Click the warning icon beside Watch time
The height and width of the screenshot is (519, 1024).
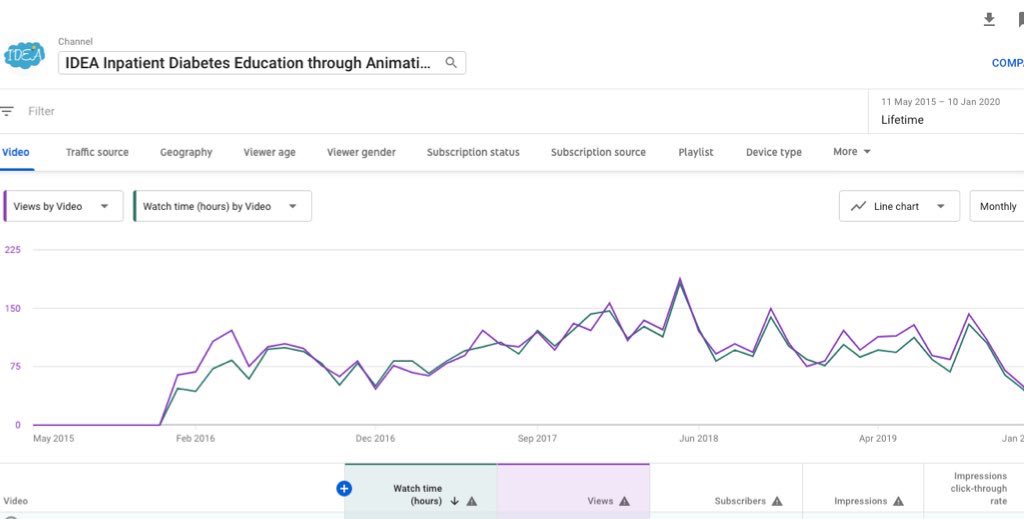point(472,501)
